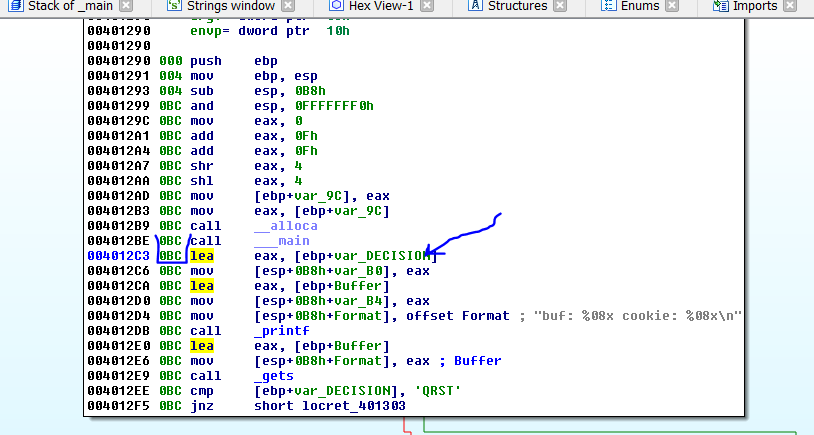Select address 004012C3 in the listing
Screen dimensions: 814x435
tap(118, 256)
